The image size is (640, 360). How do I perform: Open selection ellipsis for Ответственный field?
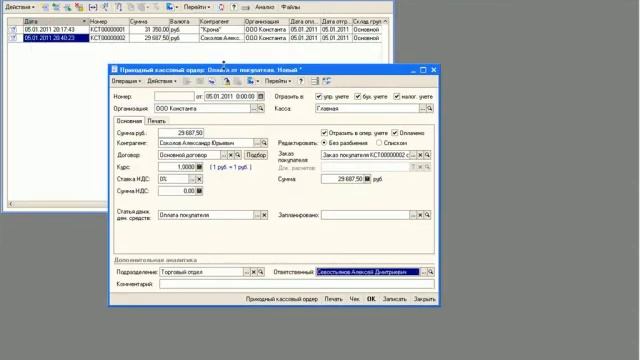(424, 272)
